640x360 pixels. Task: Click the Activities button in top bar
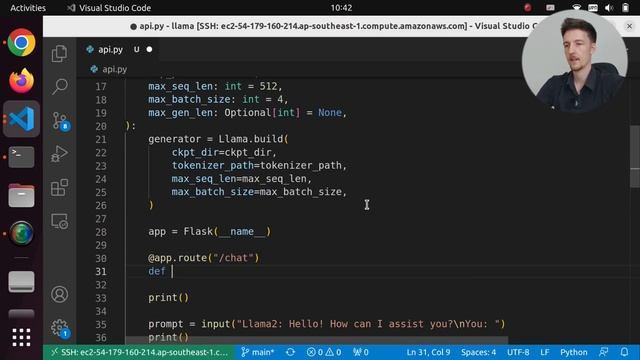tap(28, 8)
